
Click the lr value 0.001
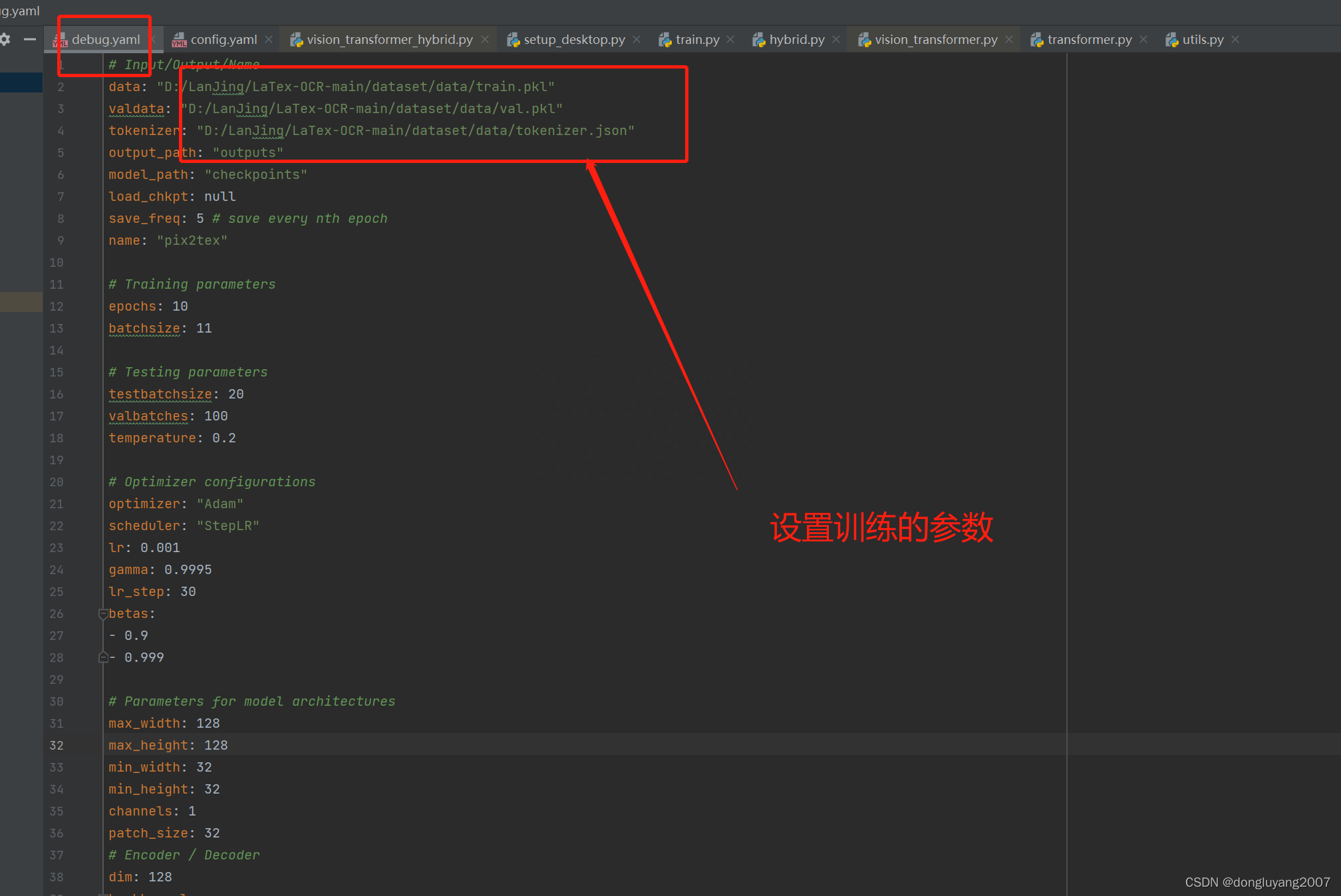(x=160, y=548)
